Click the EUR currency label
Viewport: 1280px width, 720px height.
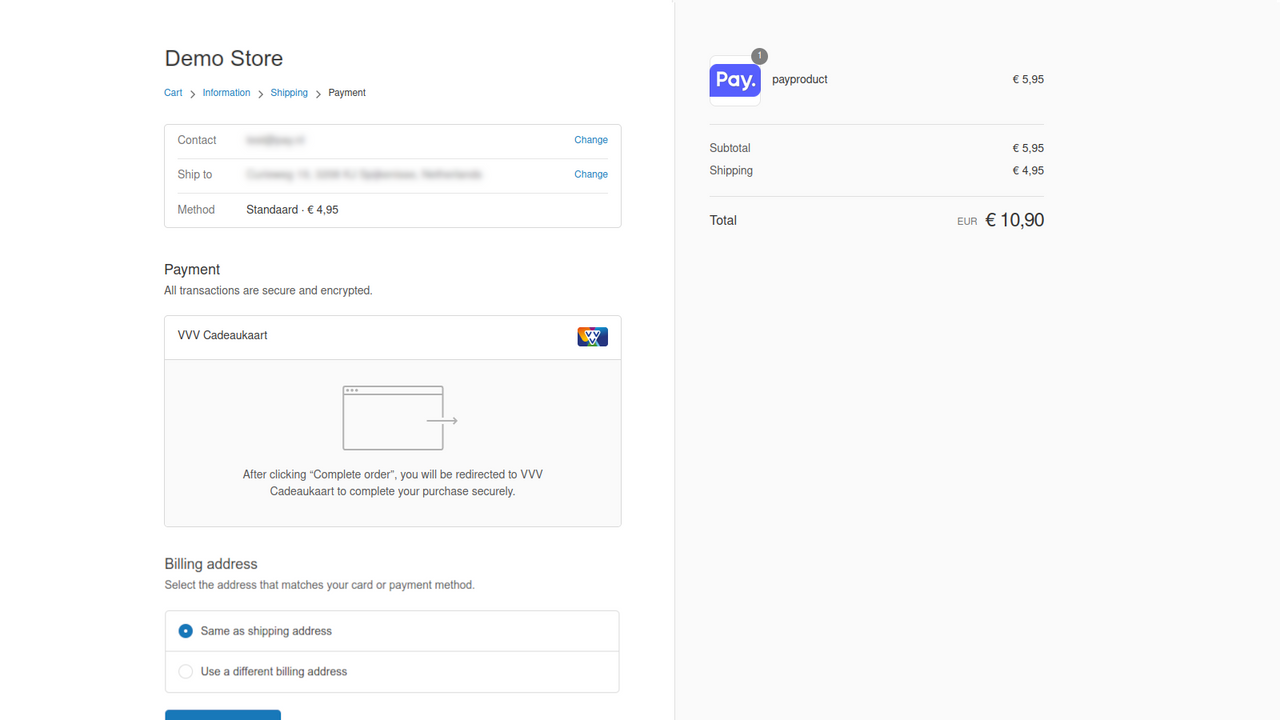(x=967, y=222)
